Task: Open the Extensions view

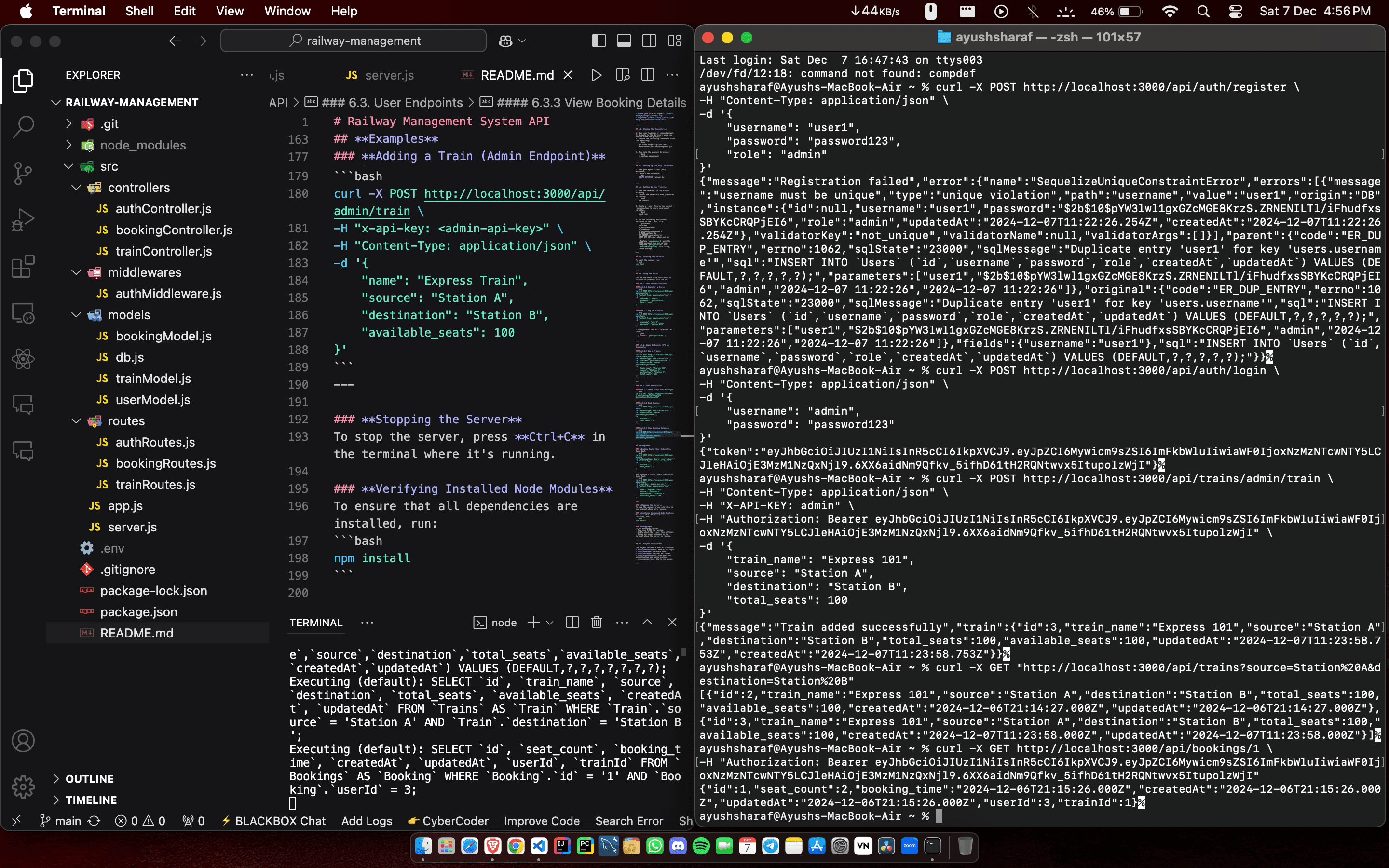Action: point(23,266)
